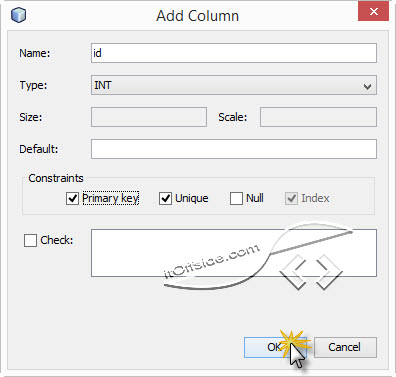Image resolution: width=396 pixels, height=377 pixels.
Task: Click the Type: label
Action: tap(33, 85)
